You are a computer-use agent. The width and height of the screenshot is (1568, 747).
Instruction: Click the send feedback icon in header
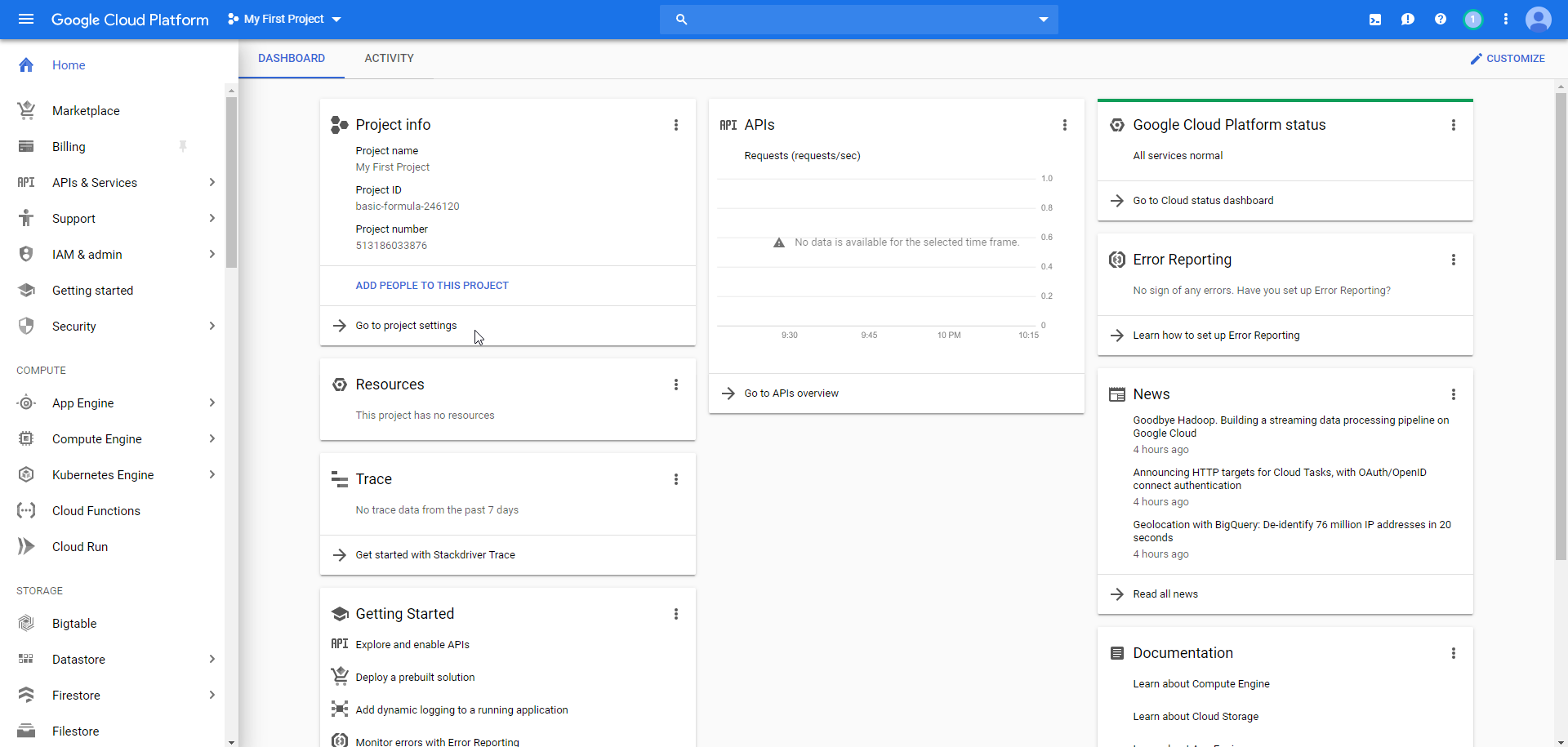pos(1407,20)
